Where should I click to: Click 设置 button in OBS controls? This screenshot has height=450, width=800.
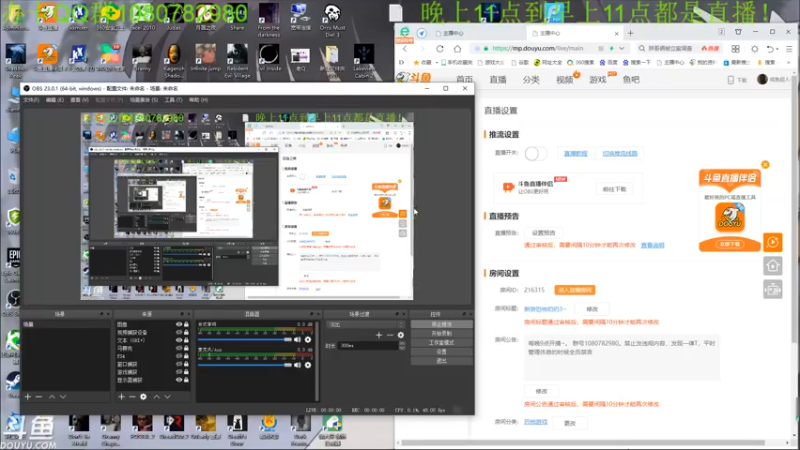441,352
